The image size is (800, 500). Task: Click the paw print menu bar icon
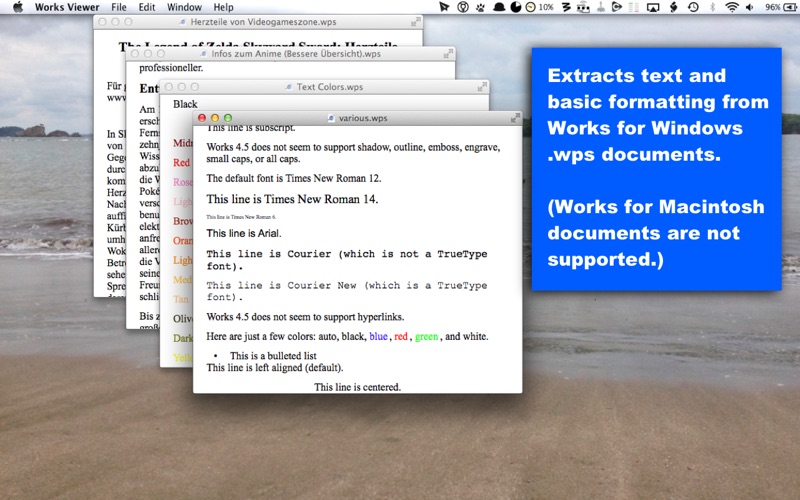[x=481, y=7]
